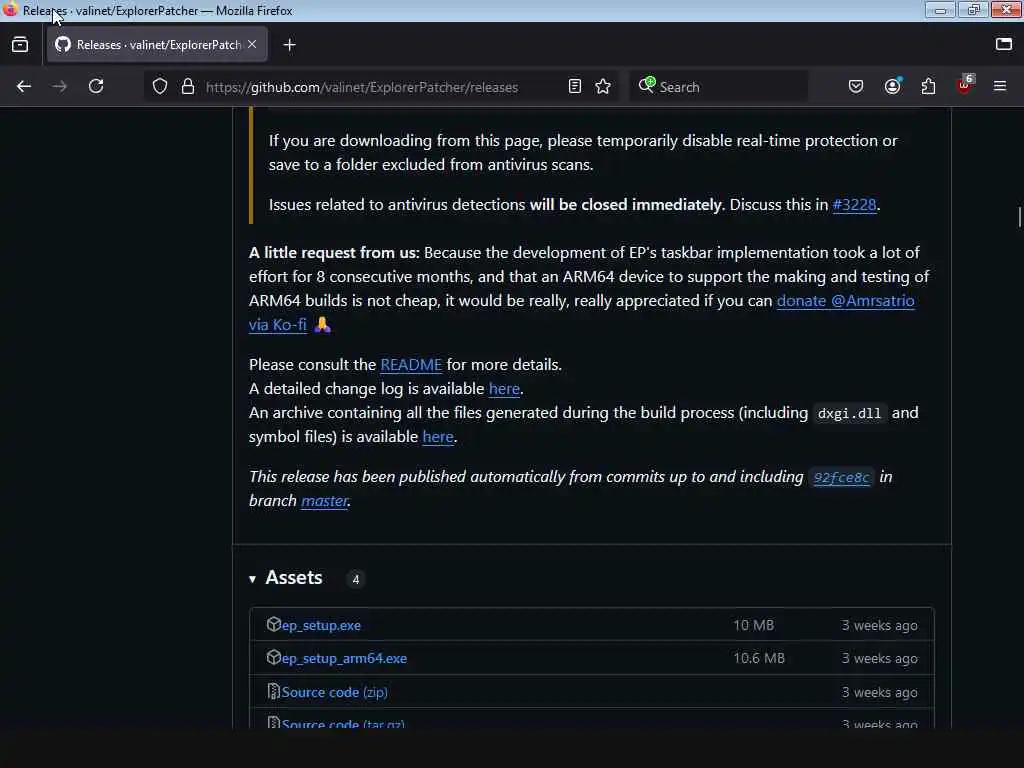The image size is (1024, 768).
Task: Open the README link
Action: pos(411,364)
